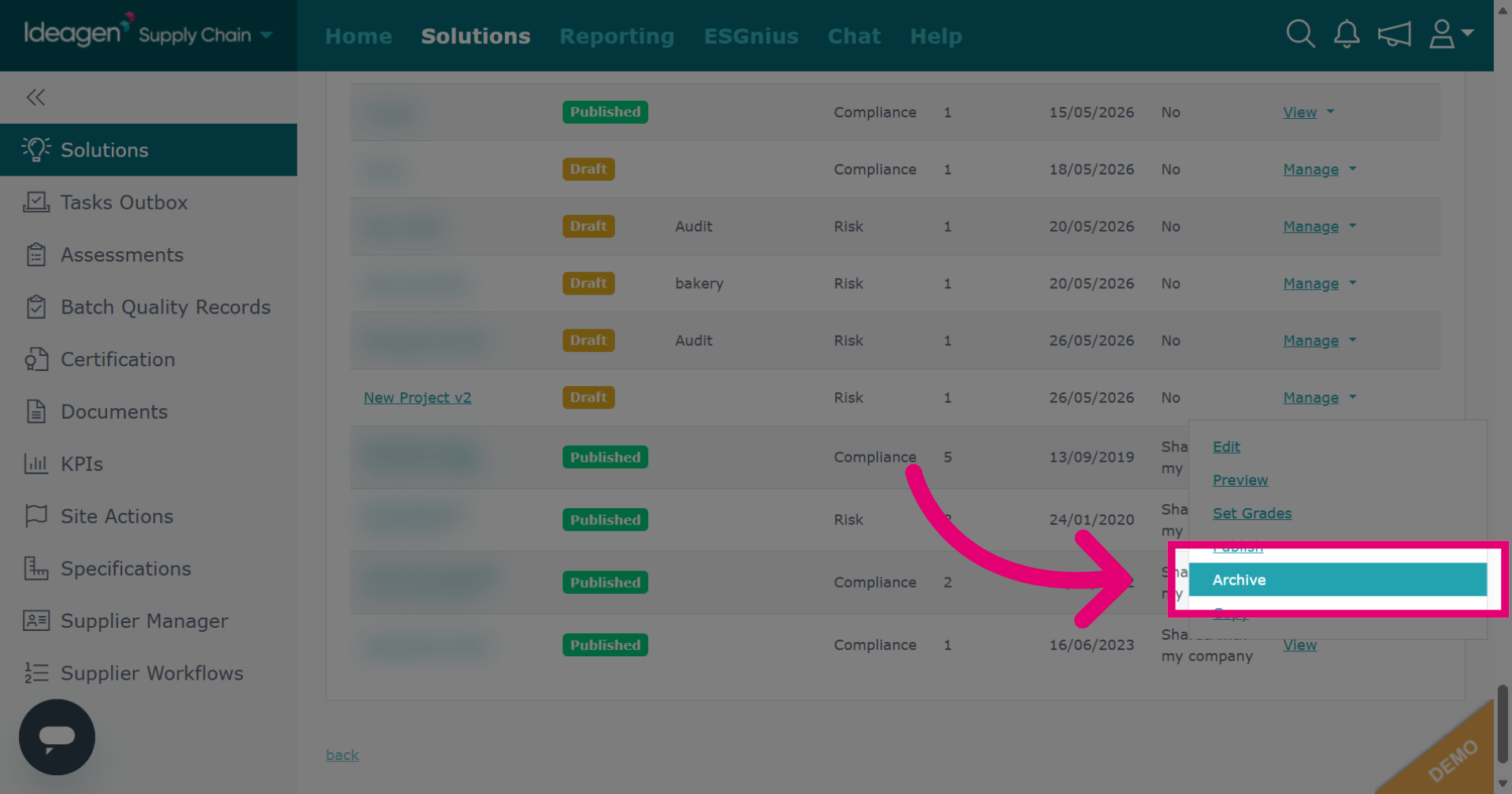Select Archive in the dropdown menu
This screenshot has height=794, width=1512.
pos(1337,580)
